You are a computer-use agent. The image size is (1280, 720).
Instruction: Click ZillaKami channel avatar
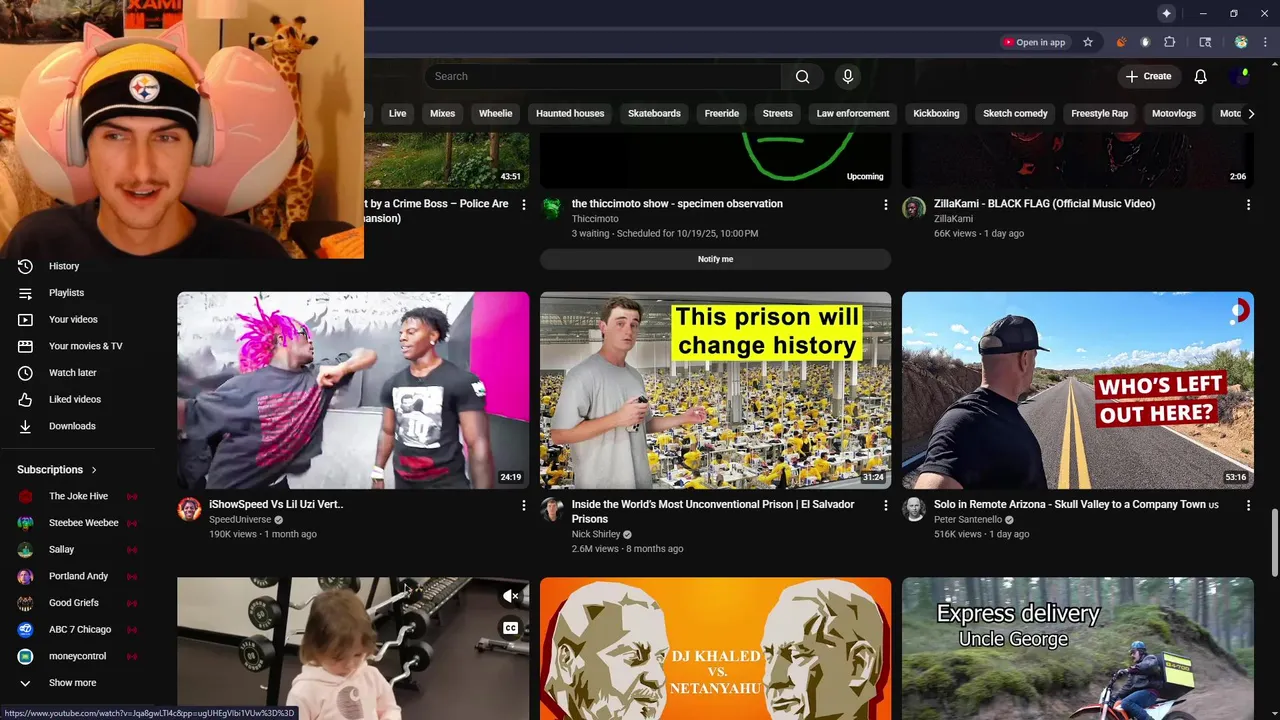pos(914,208)
